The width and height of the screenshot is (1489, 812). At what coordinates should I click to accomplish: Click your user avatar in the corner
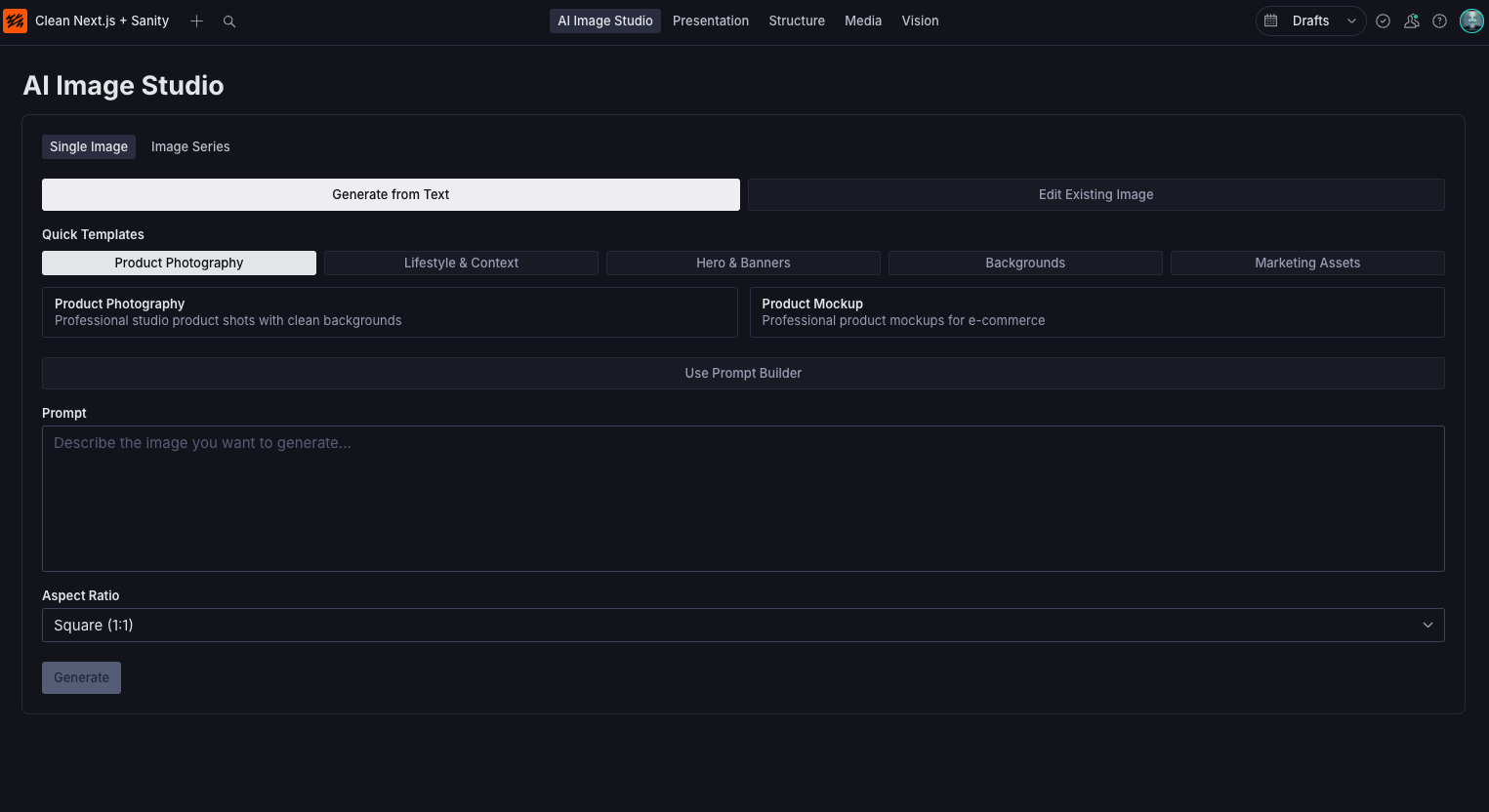(1471, 20)
